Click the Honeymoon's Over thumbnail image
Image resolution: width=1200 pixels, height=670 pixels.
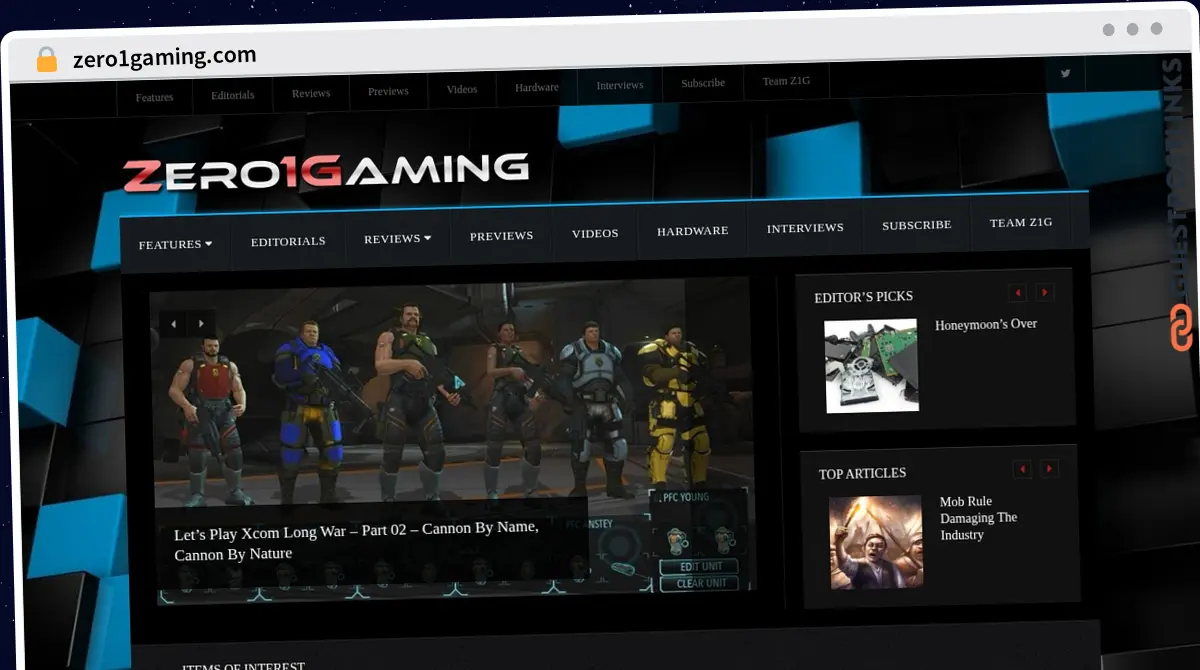click(x=871, y=366)
